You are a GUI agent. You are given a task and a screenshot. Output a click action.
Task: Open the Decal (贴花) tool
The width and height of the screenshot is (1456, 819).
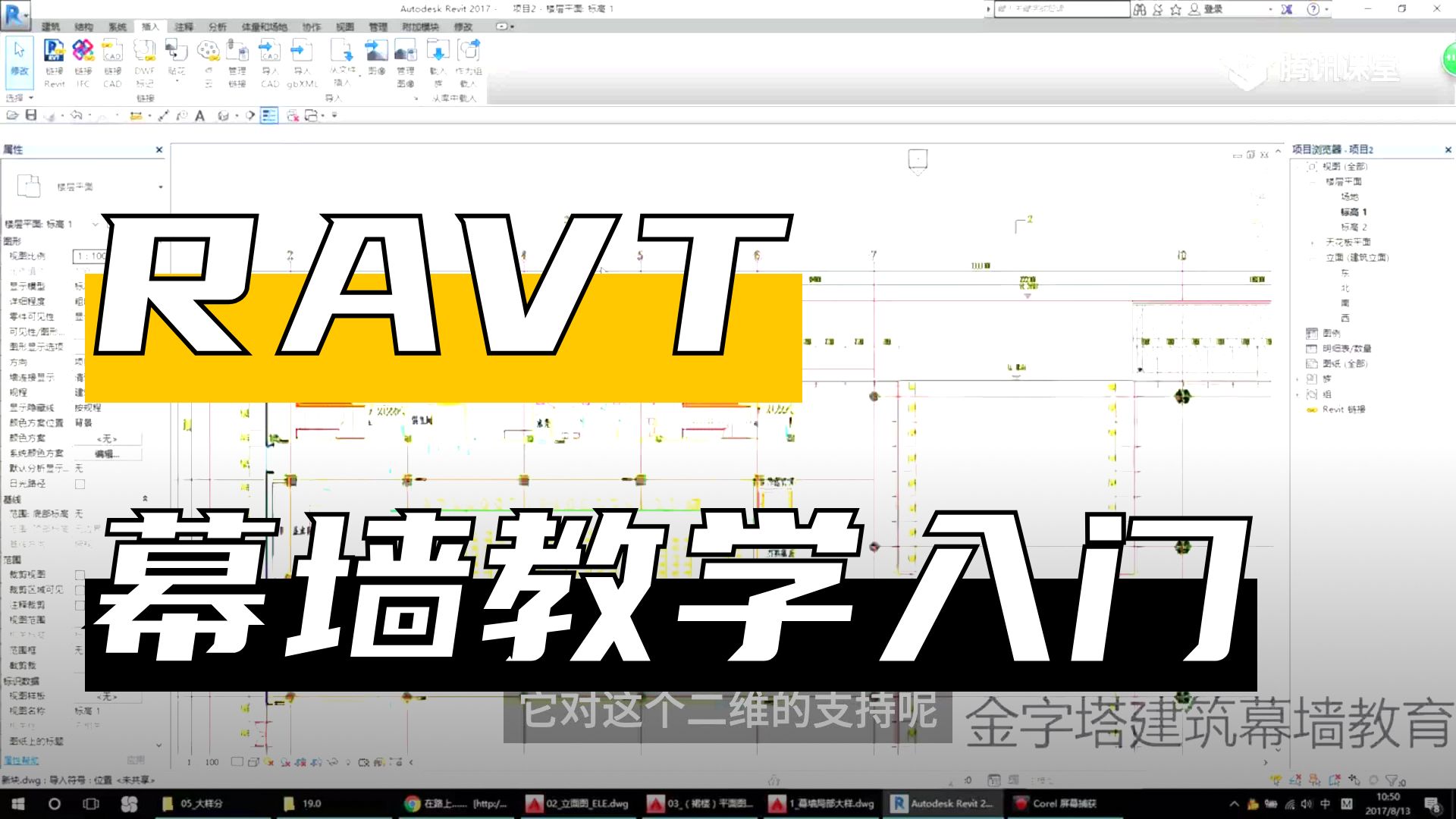[176, 61]
